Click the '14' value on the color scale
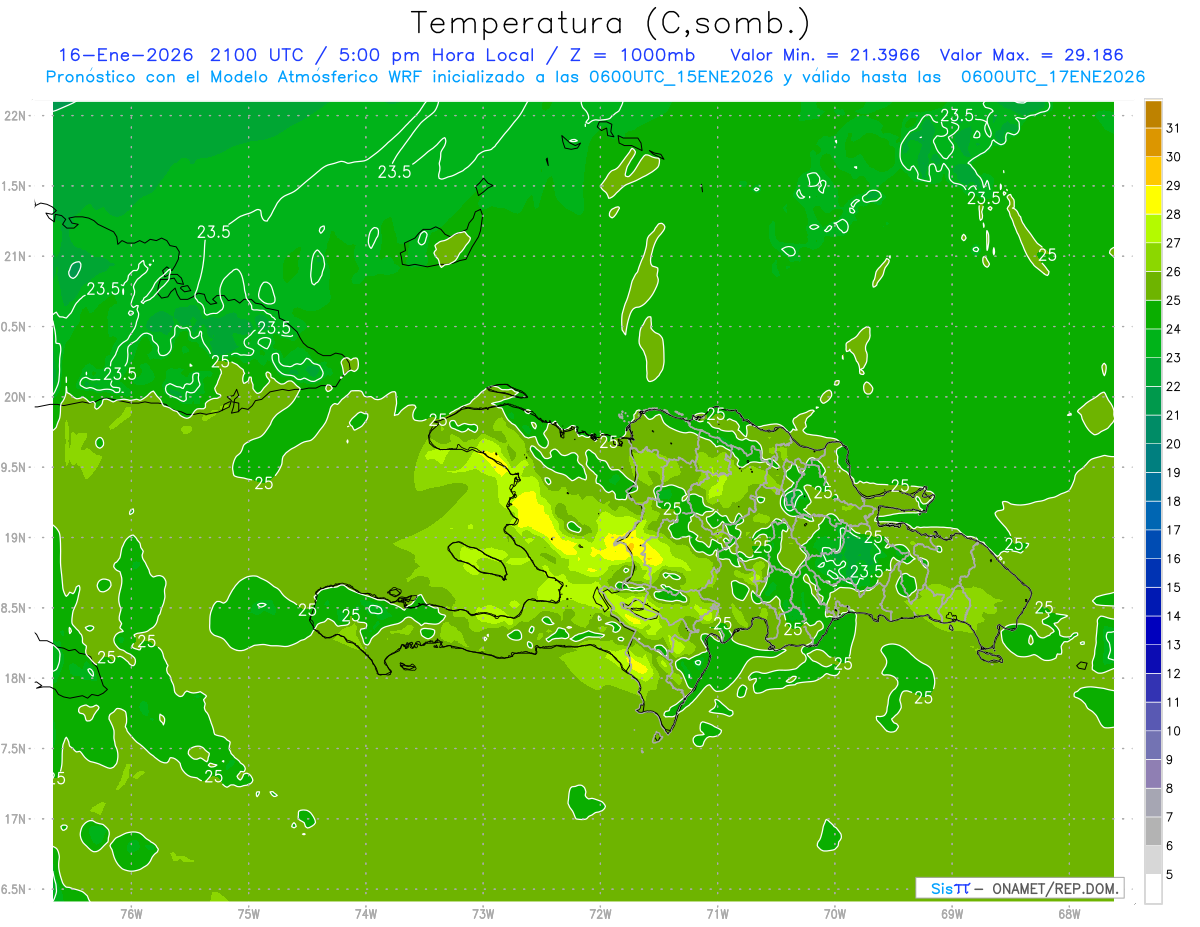Image resolution: width=1200 pixels, height=927 pixels. pyautogui.click(x=1174, y=616)
